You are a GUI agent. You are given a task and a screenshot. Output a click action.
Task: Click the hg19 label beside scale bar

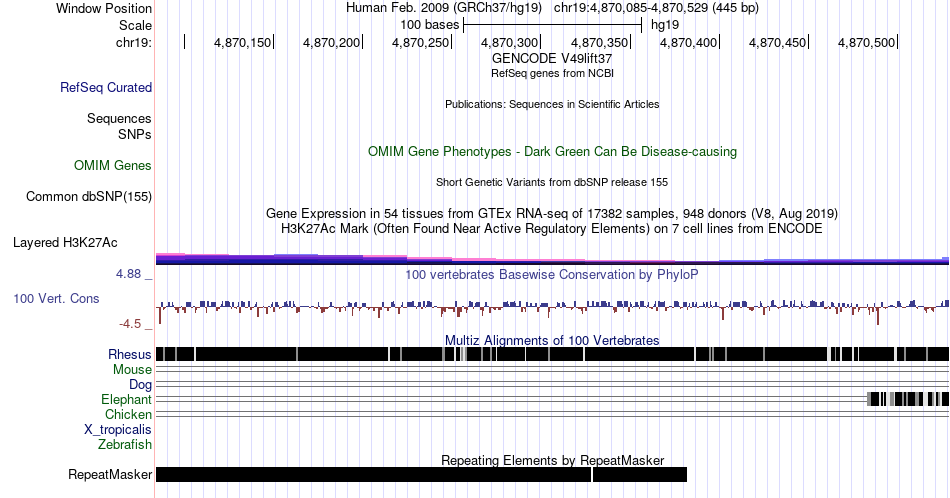(x=665, y=25)
